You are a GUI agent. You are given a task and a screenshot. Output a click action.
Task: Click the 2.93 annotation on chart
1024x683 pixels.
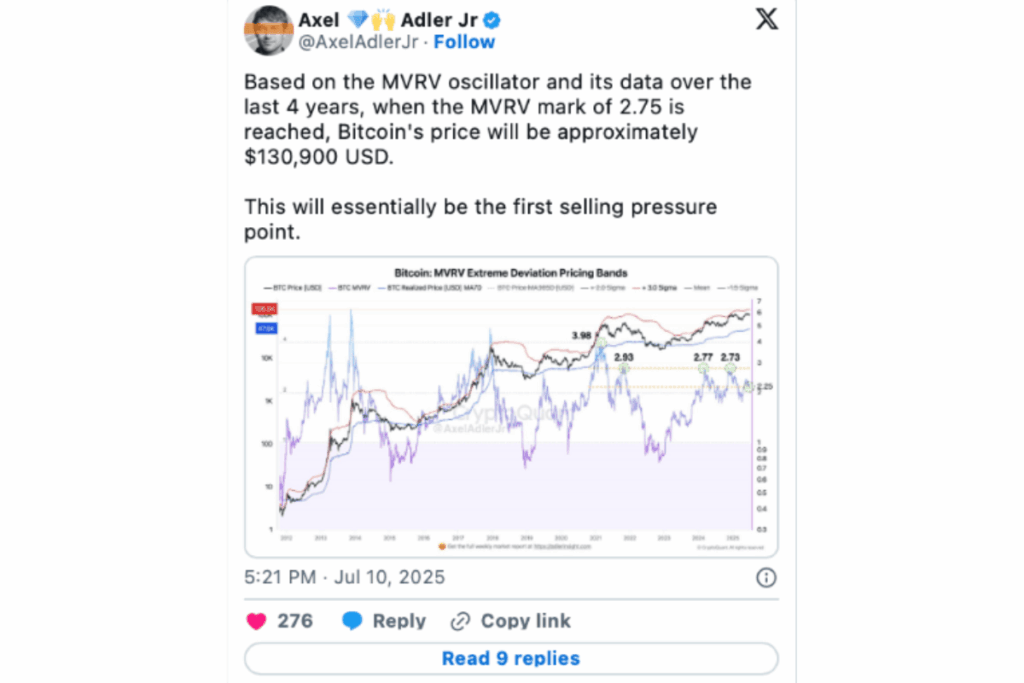coord(624,357)
